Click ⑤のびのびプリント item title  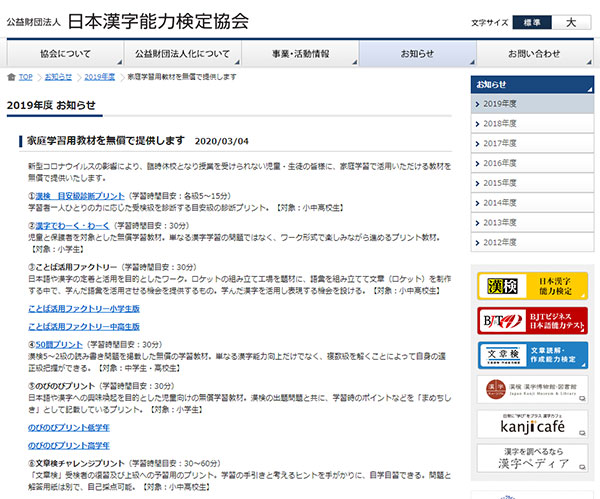pyautogui.click(x=61, y=386)
